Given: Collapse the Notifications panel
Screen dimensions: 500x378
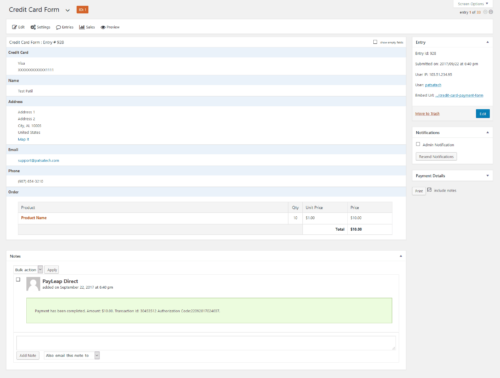Looking at the screenshot, I should [487, 133].
